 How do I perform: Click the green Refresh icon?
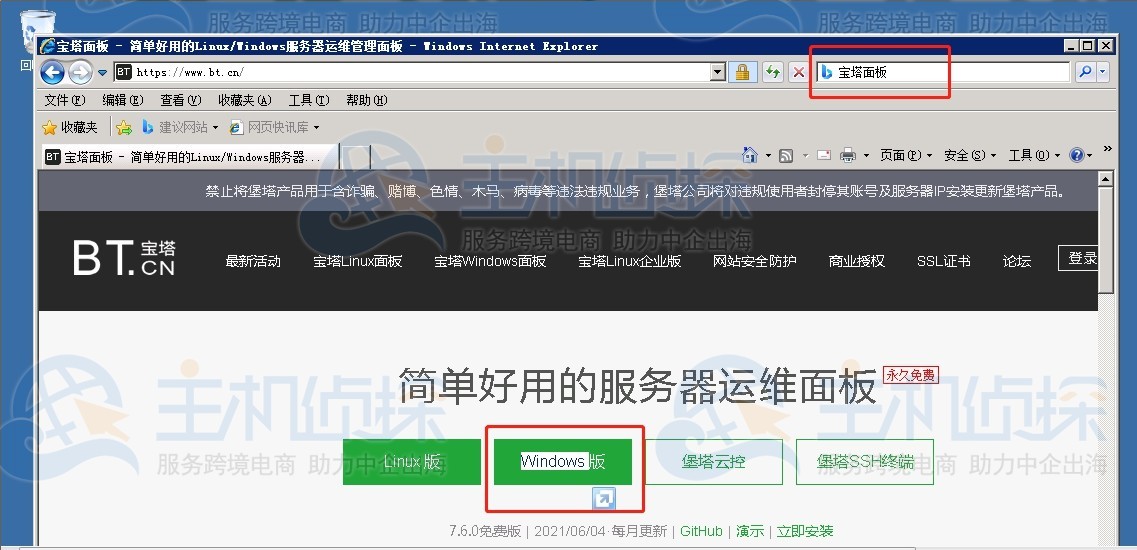772,72
